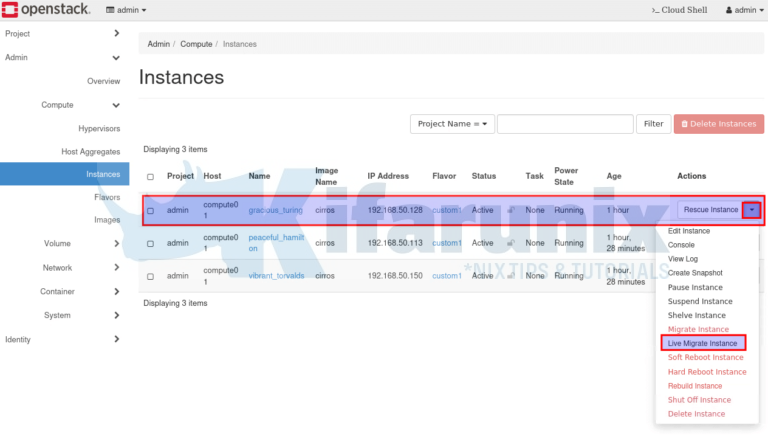This screenshot has width=768, height=439.
Task: Expand the Identity sidebar section
Action: coord(116,339)
